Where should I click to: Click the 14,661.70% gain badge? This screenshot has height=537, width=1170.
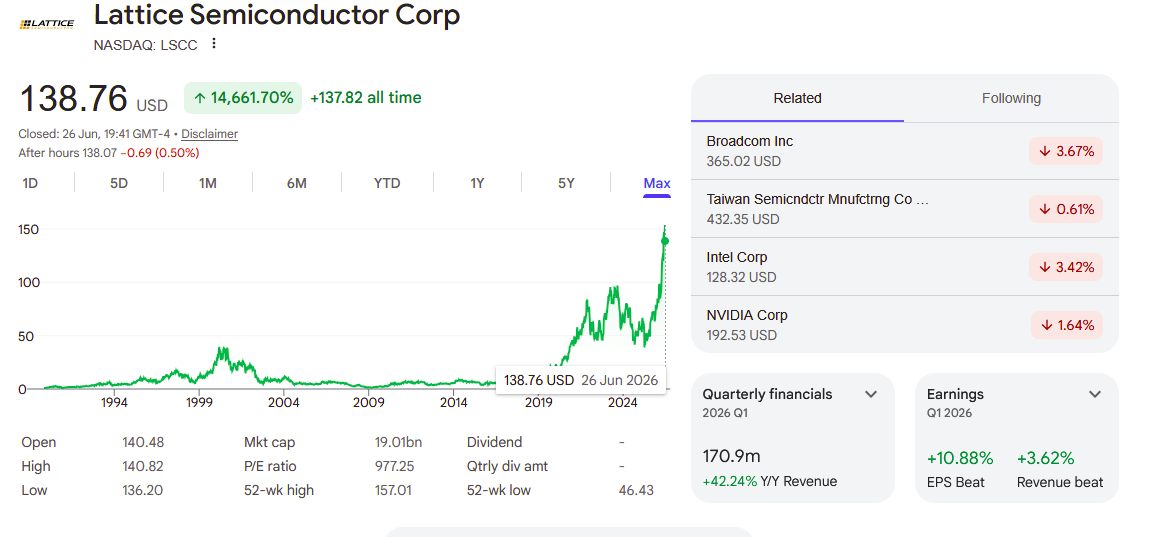243,98
